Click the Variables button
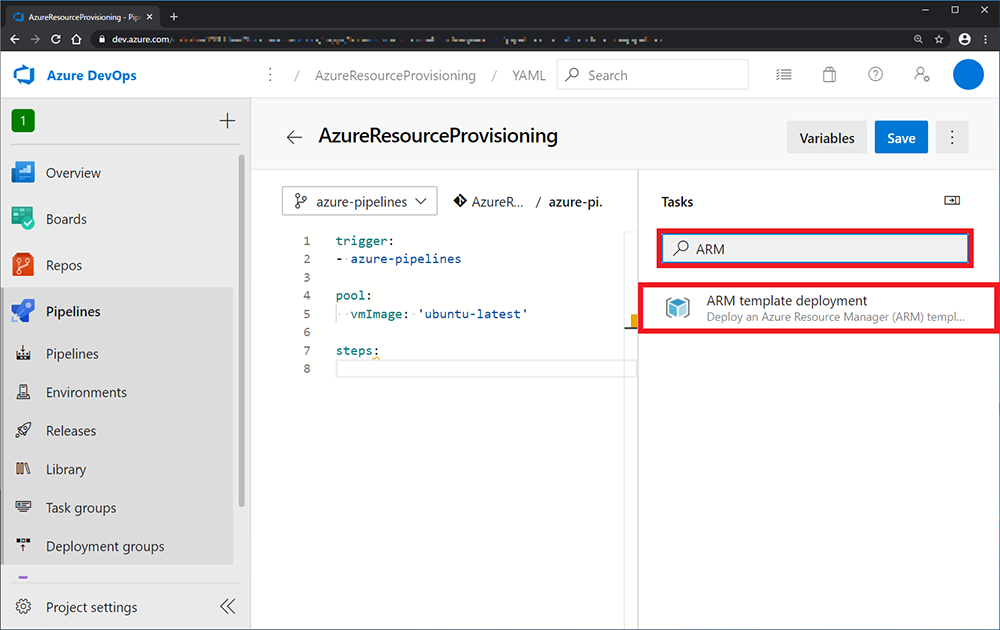 click(x=827, y=138)
